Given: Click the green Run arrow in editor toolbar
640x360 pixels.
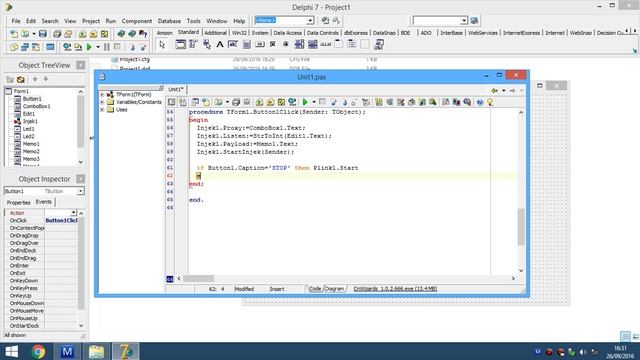Looking at the screenshot, I should coord(305,102).
